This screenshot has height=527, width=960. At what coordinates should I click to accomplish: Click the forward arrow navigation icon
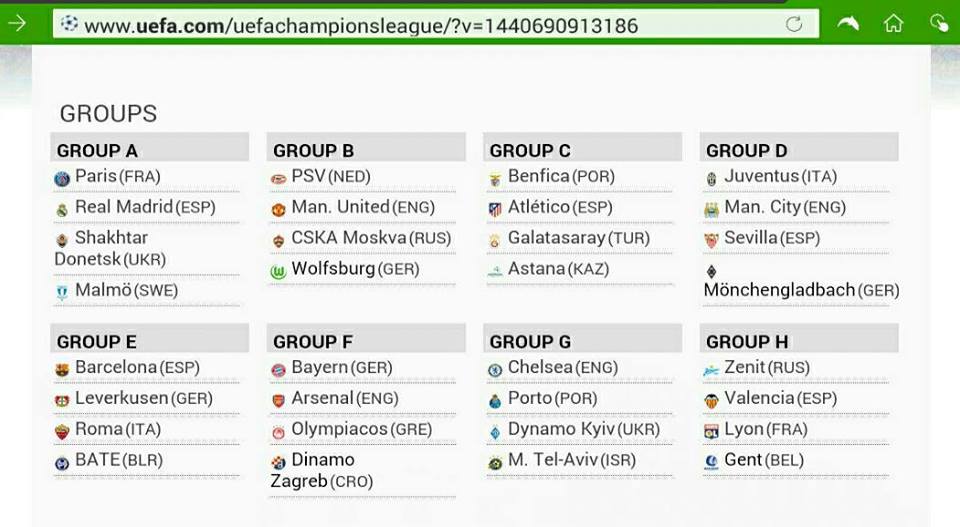(17, 23)
